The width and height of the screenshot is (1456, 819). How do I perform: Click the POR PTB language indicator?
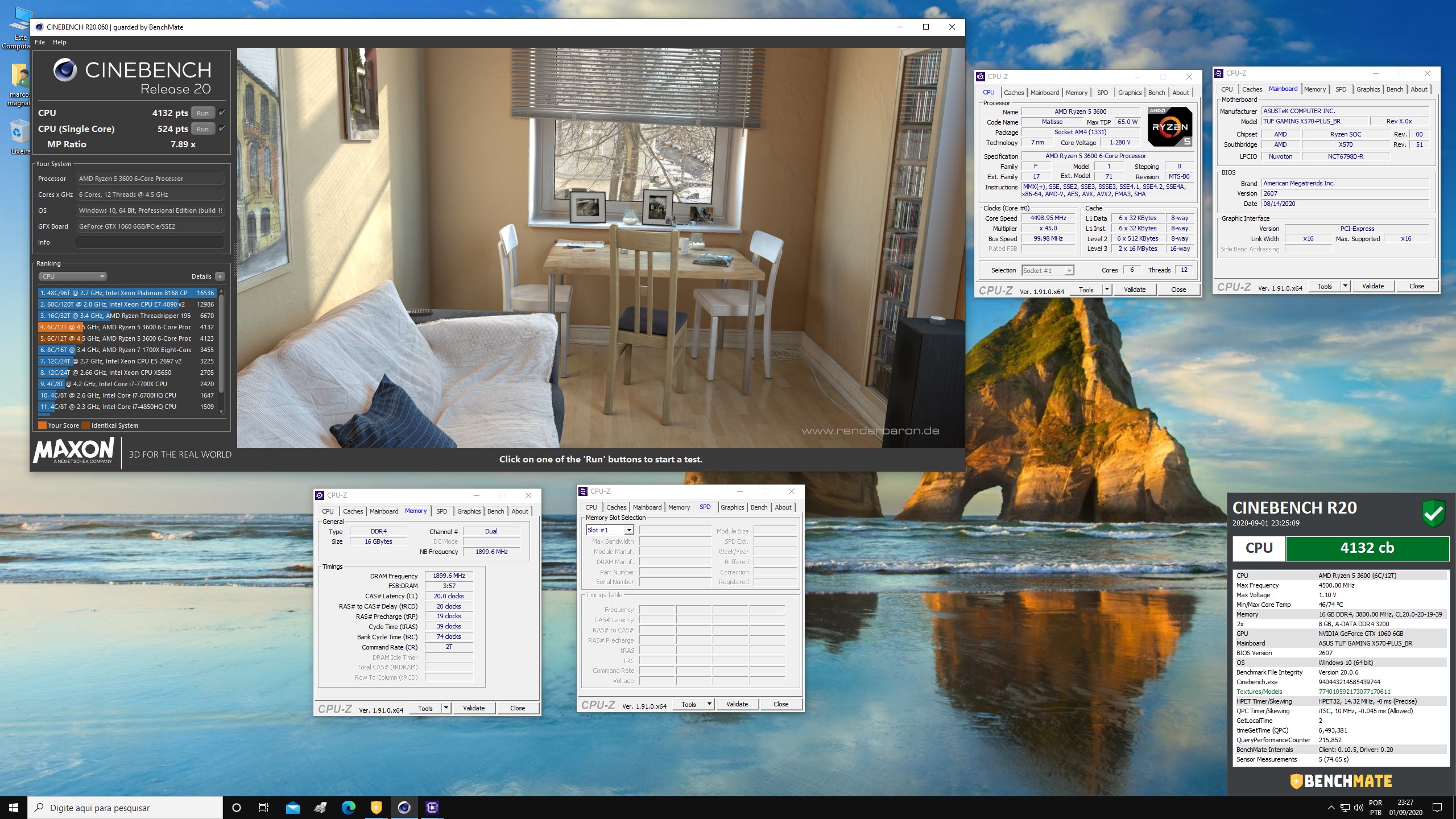[x=1375, y=808]
